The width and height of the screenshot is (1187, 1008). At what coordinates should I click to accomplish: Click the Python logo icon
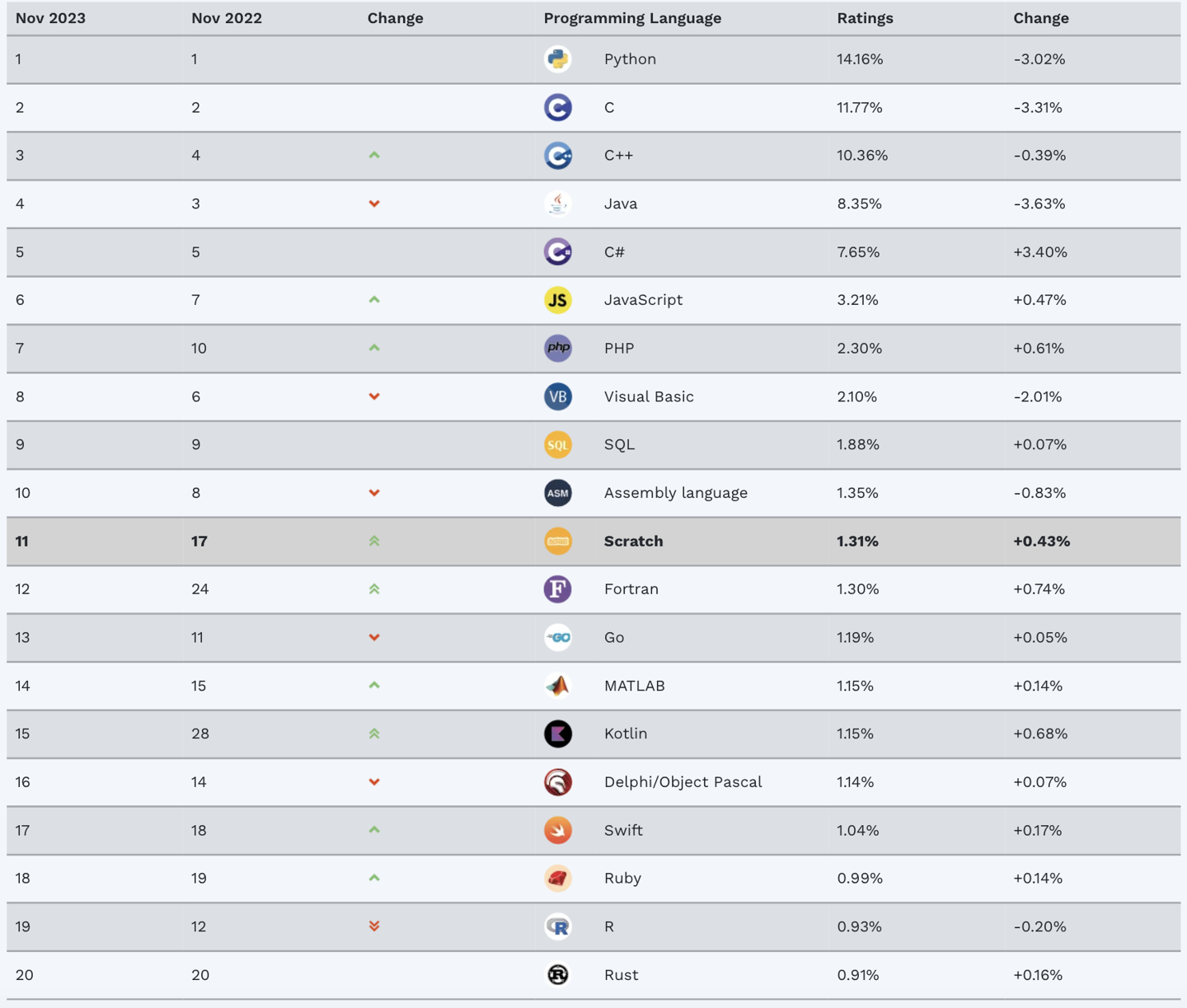558,59
